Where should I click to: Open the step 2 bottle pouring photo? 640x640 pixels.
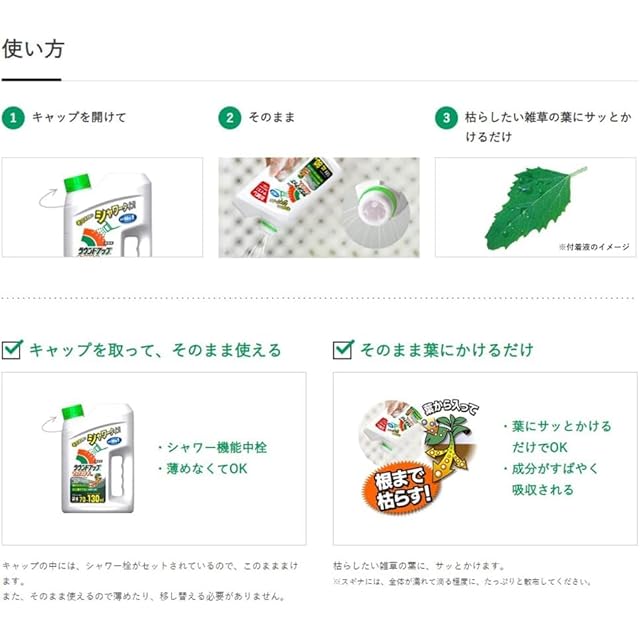319,207
